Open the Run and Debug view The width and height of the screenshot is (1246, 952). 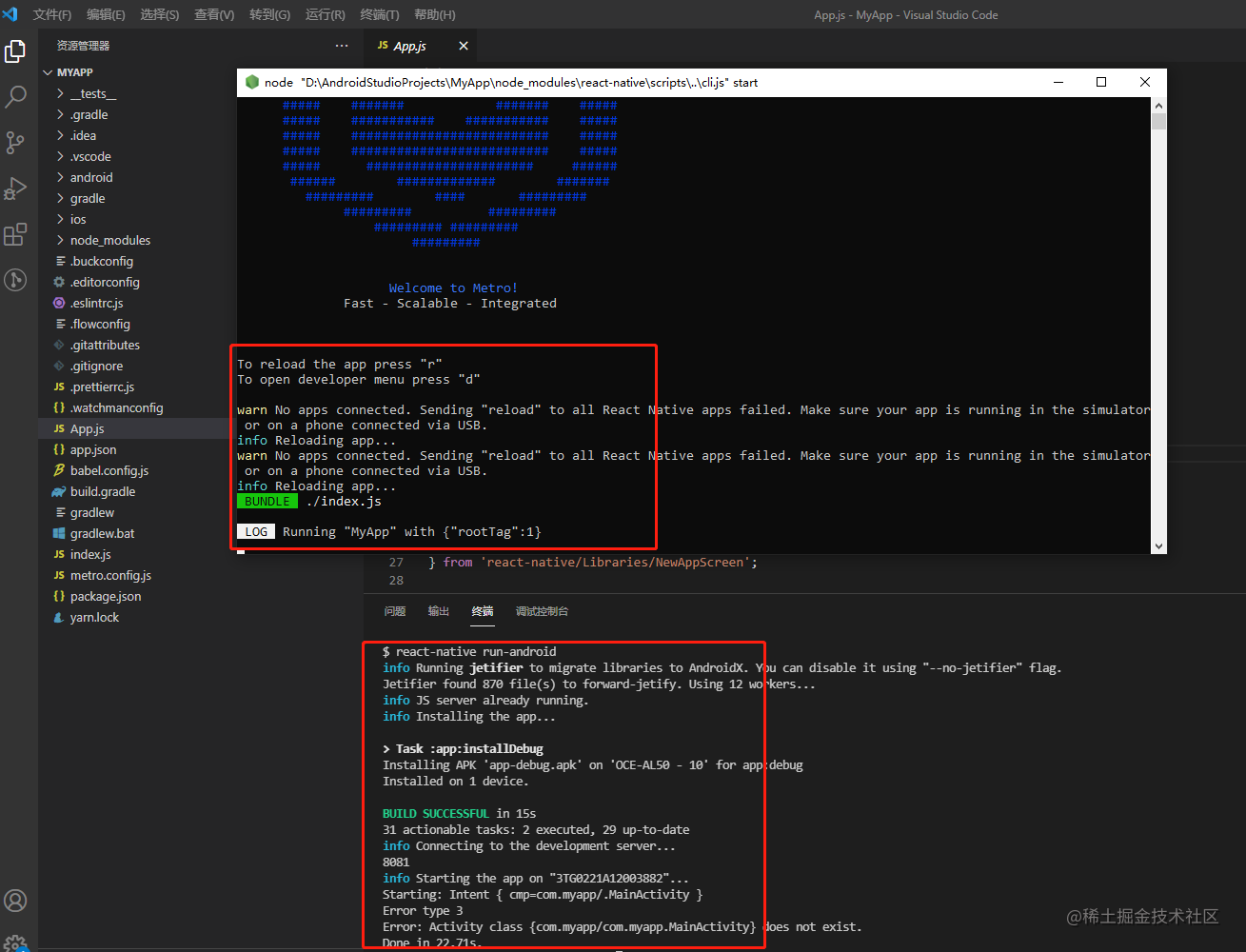[15, 188]
